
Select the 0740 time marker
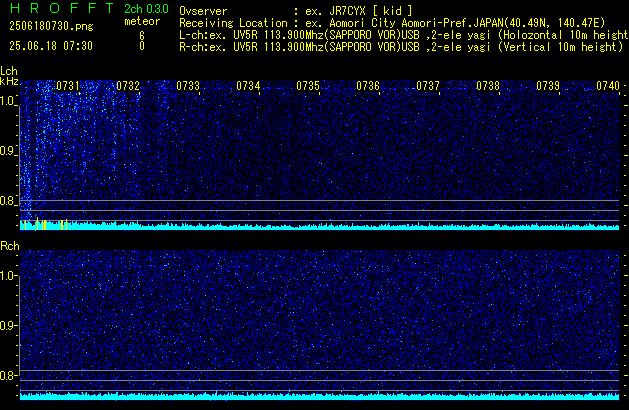pyautogui.click(x=608, y=86)
